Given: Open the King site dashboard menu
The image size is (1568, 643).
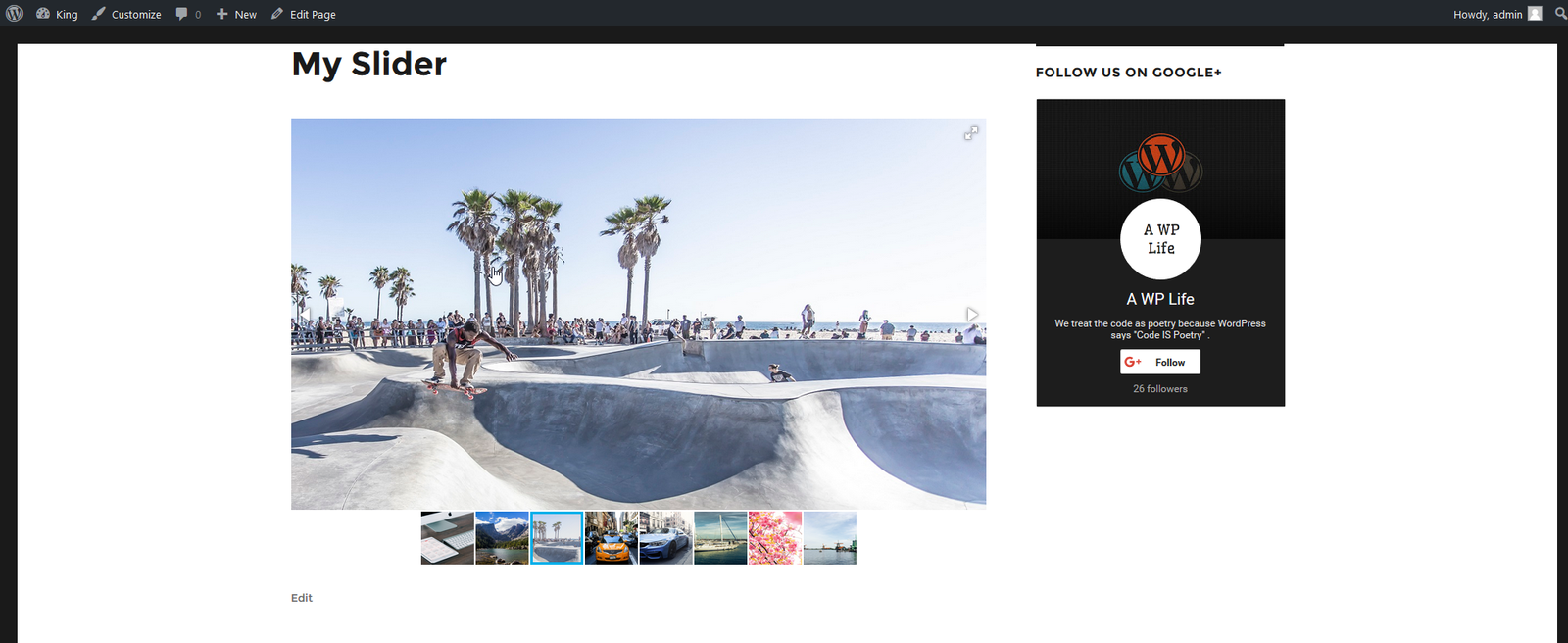Looking at the screenshot, I should (x=57, y=14).
